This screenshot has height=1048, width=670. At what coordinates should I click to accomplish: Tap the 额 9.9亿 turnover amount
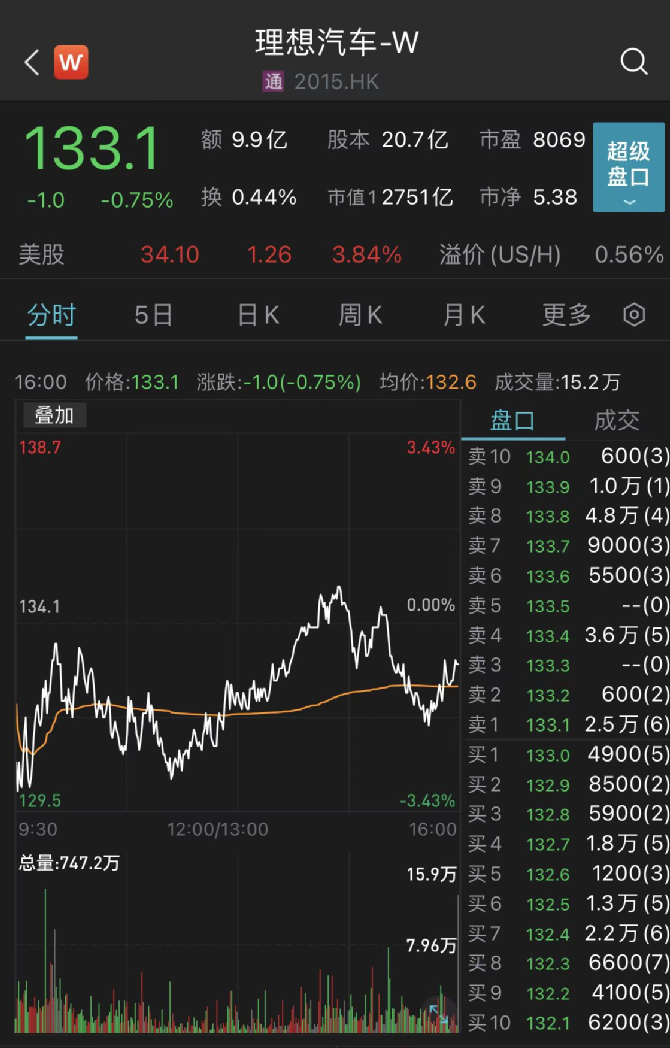pos(244,140)
